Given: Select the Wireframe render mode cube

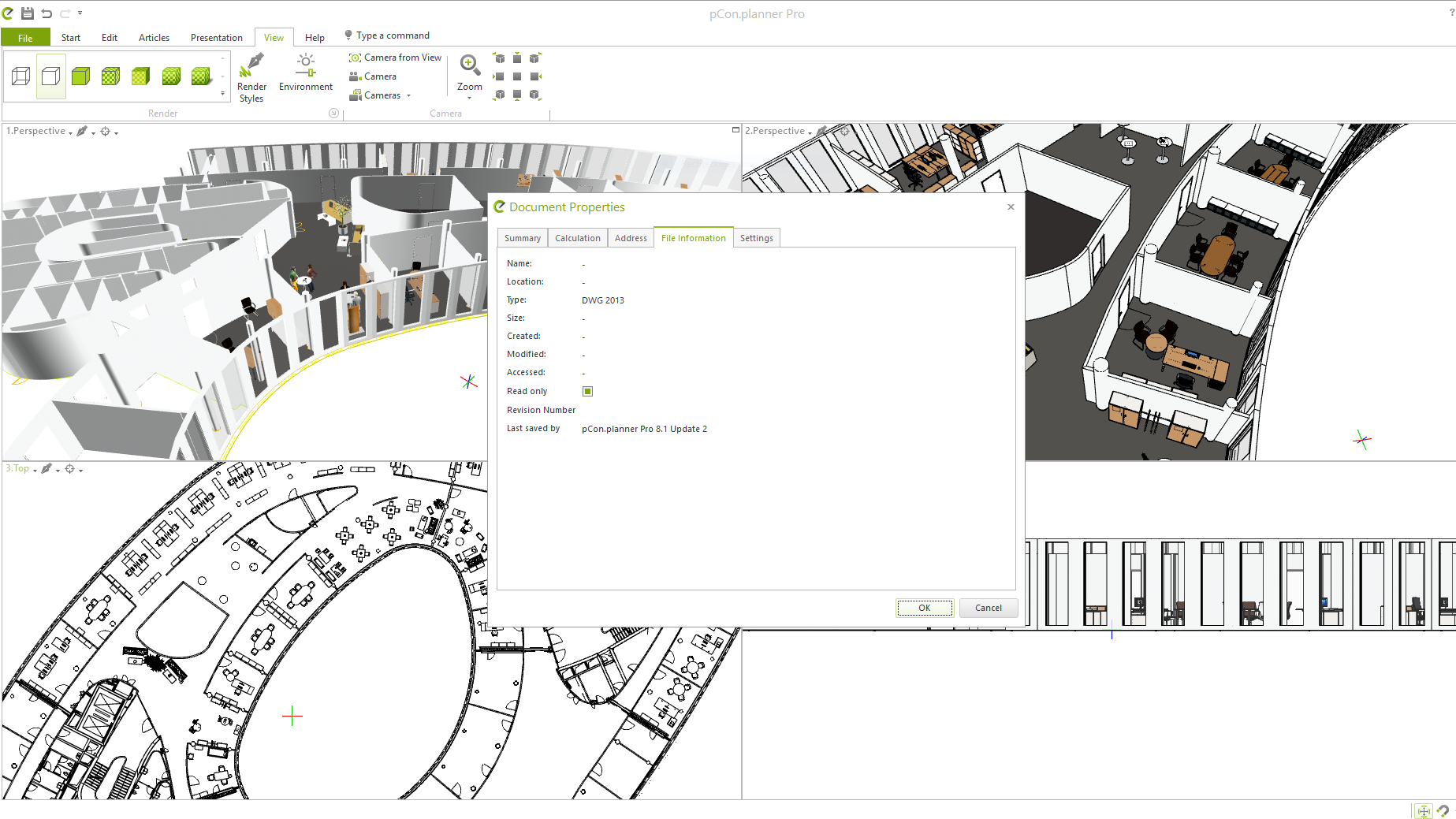Looking at the screenshot, I should (x=21, y=76).
